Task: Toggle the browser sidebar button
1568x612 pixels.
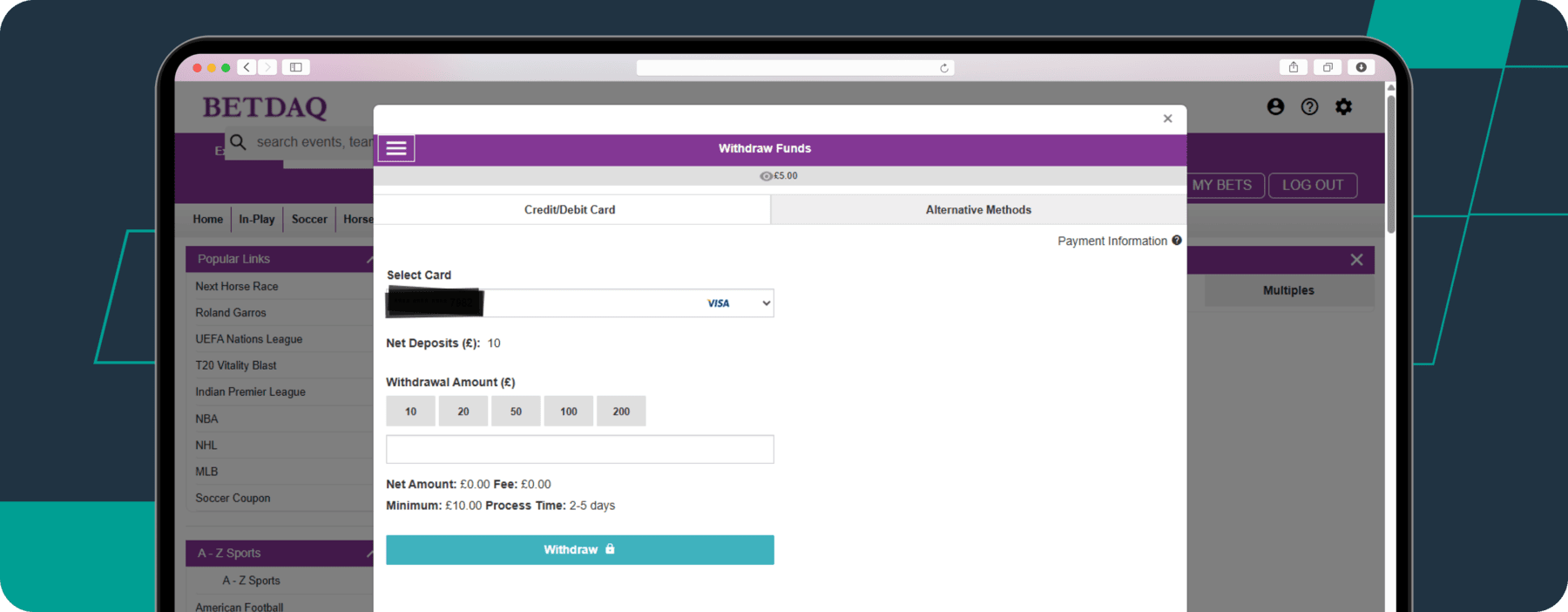Action: coord(296,67)
